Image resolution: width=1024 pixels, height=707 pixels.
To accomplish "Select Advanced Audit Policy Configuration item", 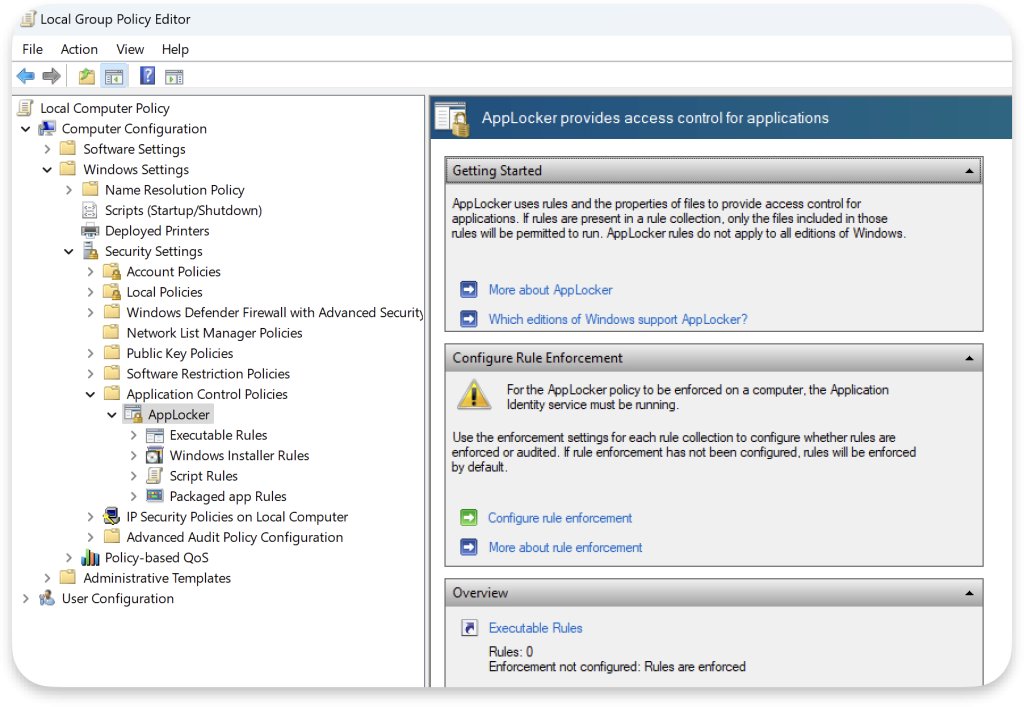I will tap(234, 537).
